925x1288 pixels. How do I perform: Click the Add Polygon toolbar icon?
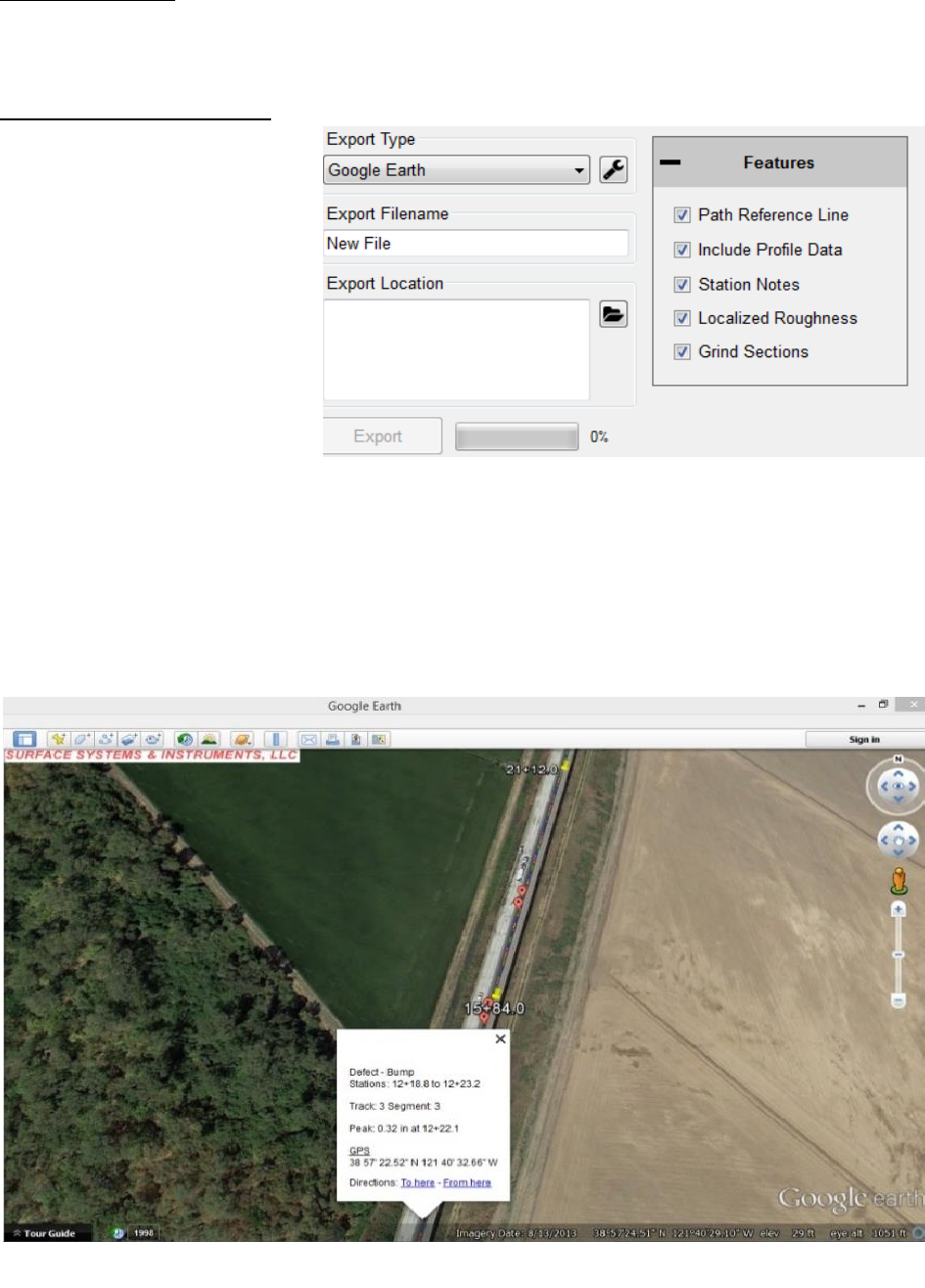click(x=80, y=739)
